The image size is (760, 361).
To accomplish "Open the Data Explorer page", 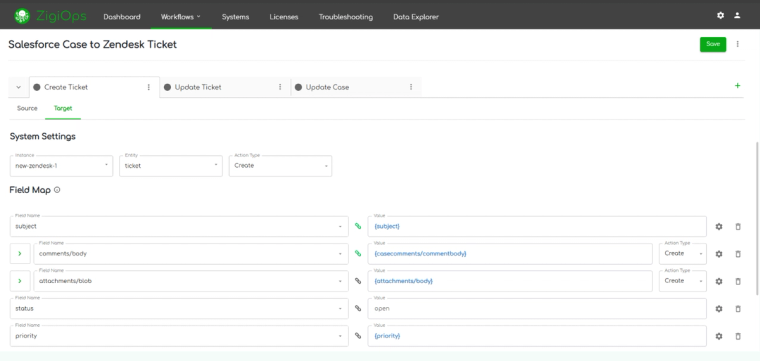I will [416, 16].
